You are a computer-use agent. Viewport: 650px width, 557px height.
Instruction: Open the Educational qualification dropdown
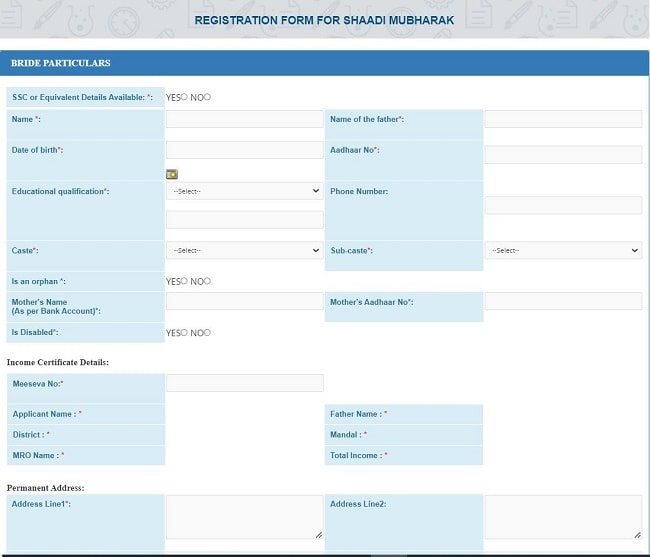click(x=245, y=191)
